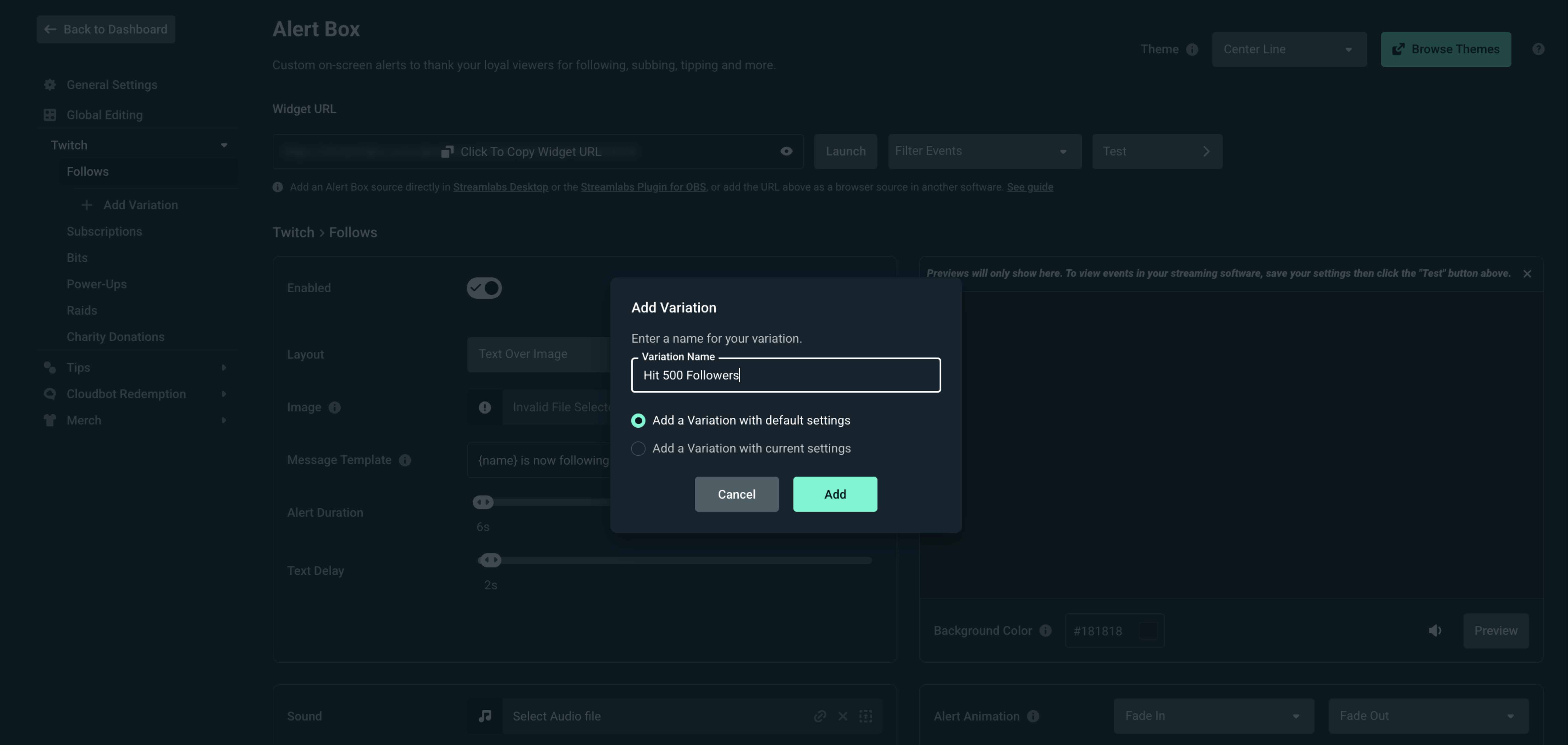This screenshot has height=745, width=1568.
Task: Click the music note Sound icon
Action: [x=484, y=716]
